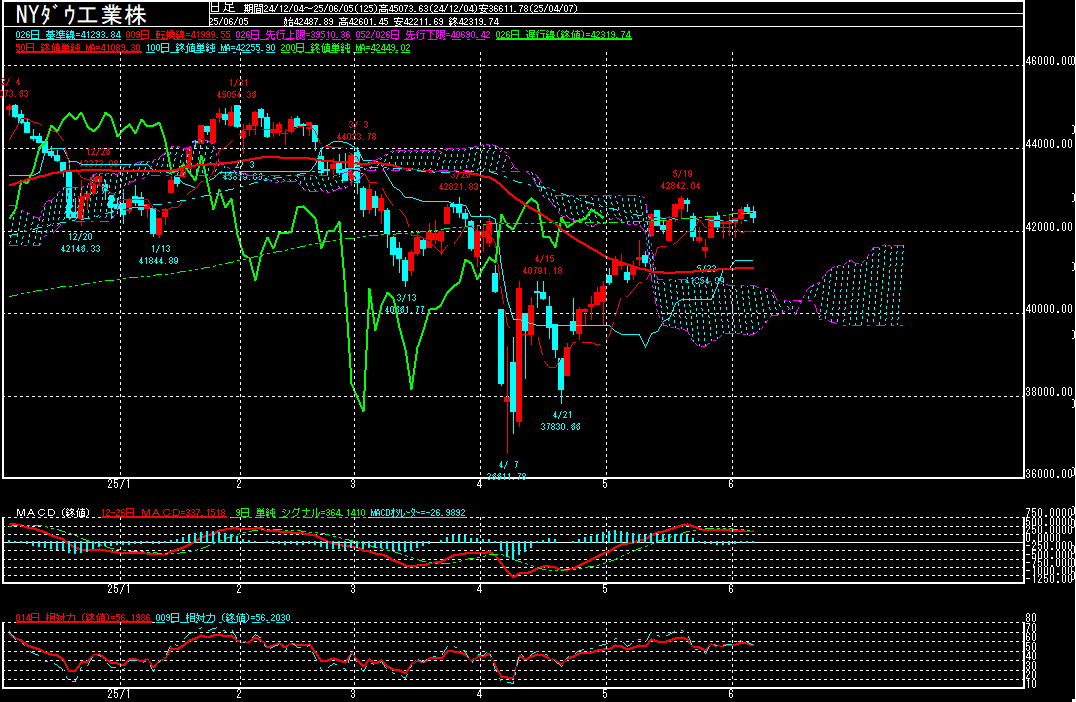Click the MACDオシレーター legend value

[418, 513]
